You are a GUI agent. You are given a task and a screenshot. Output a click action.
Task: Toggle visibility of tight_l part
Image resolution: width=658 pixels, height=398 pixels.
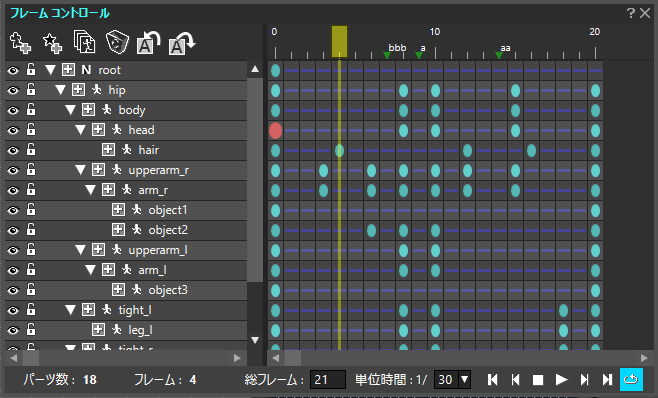coord(13,310)
